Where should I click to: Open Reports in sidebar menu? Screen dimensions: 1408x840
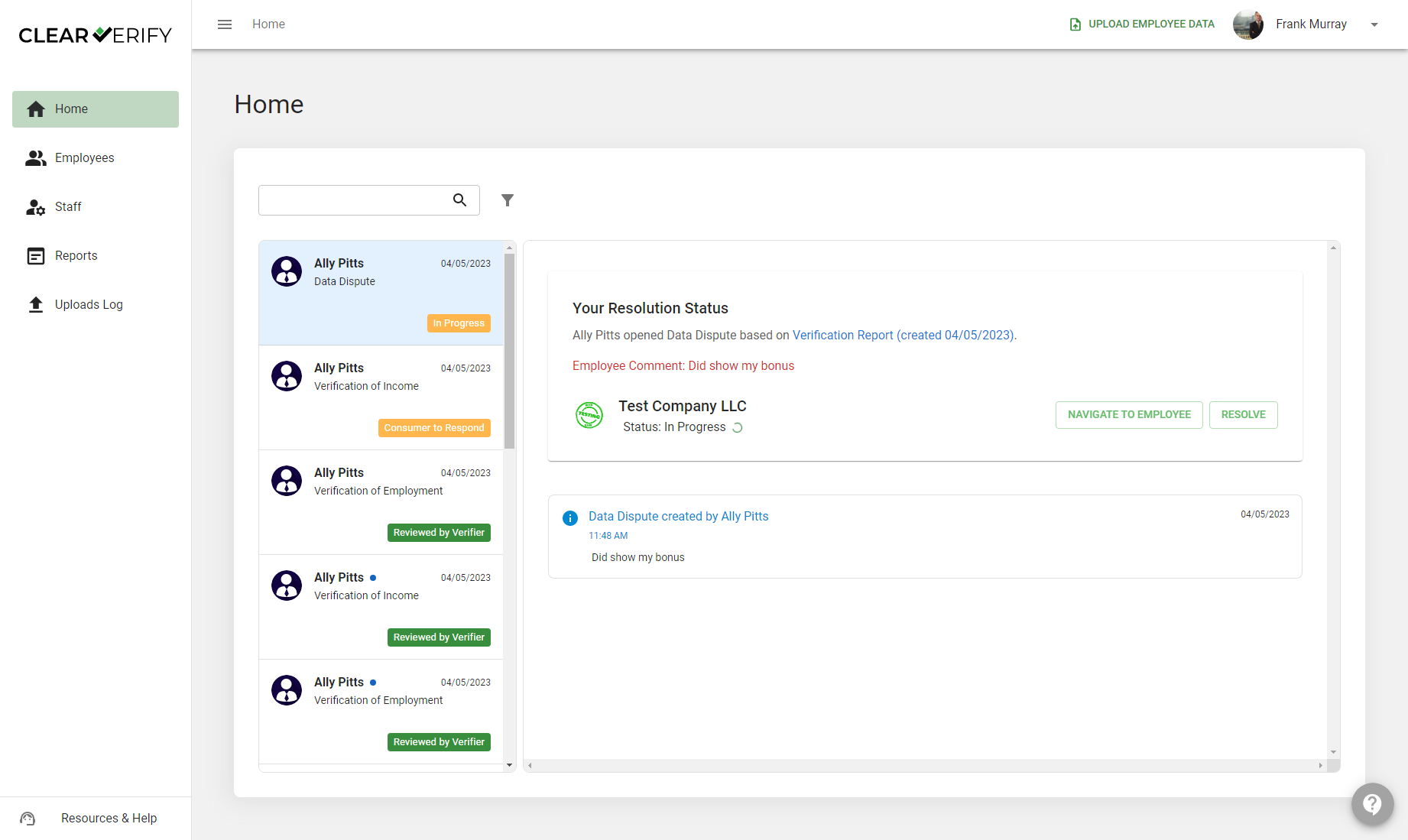(x=96, y=256)
